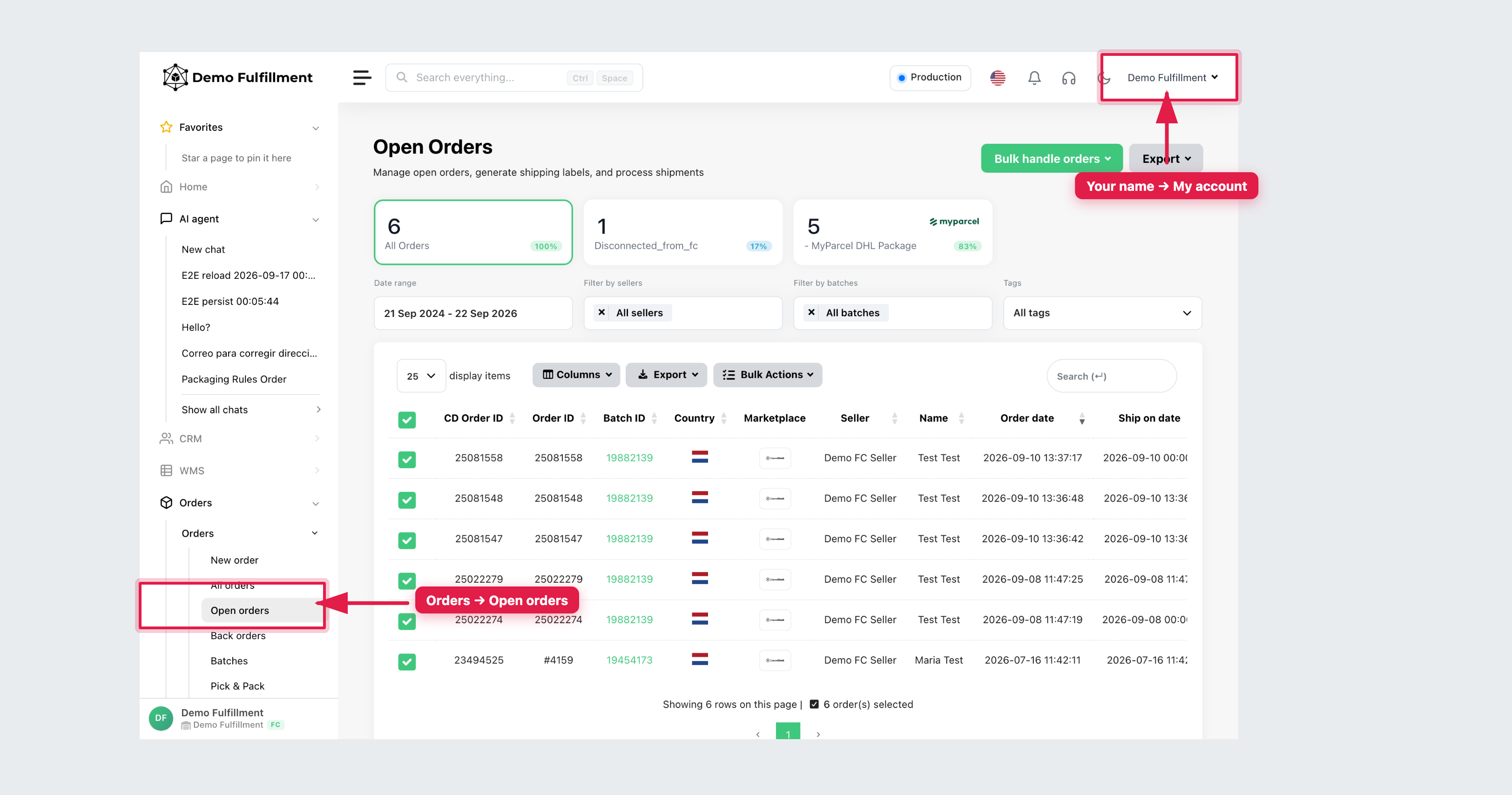Screen dimensions: 1512x795
Task: Click the DF avatar in sidebar footer
Action: pyautogui.click(x=161, y=718)
